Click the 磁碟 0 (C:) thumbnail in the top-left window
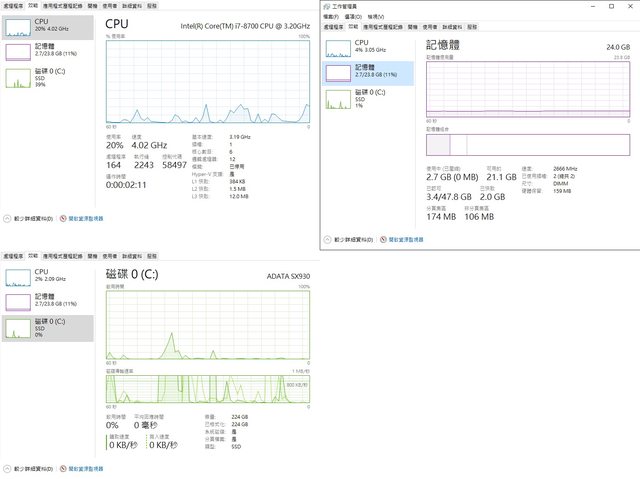This screenshot has width=640, height=479. (x=19, y=77)
